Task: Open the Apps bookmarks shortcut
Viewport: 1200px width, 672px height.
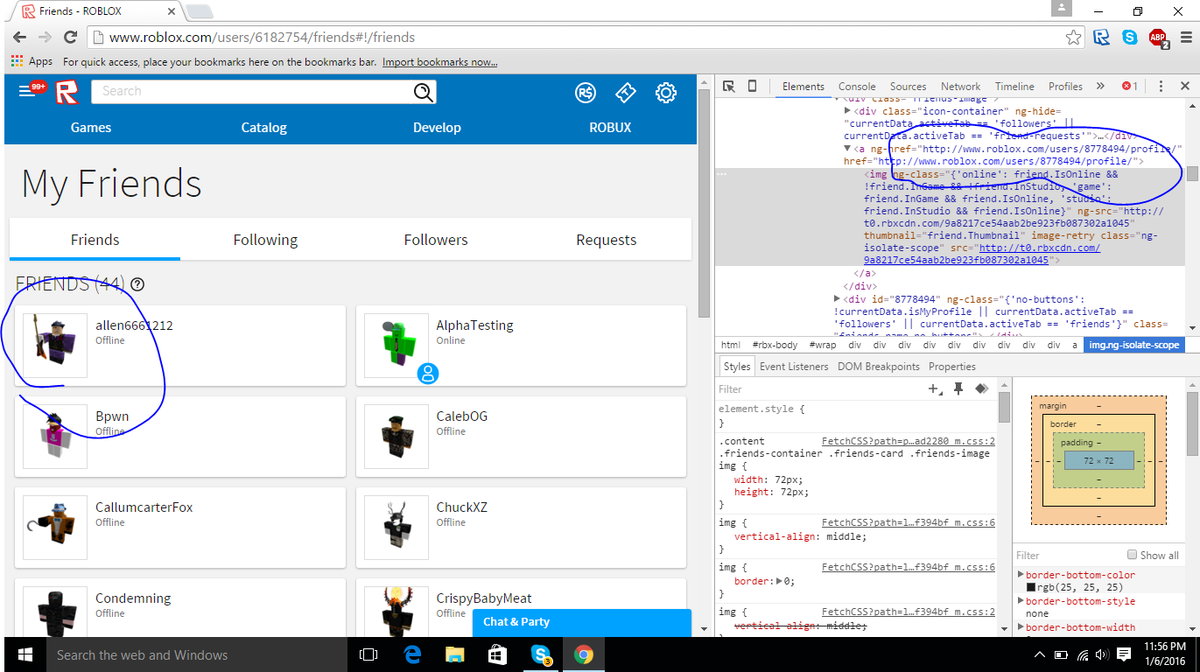Action: coord(31,62)
